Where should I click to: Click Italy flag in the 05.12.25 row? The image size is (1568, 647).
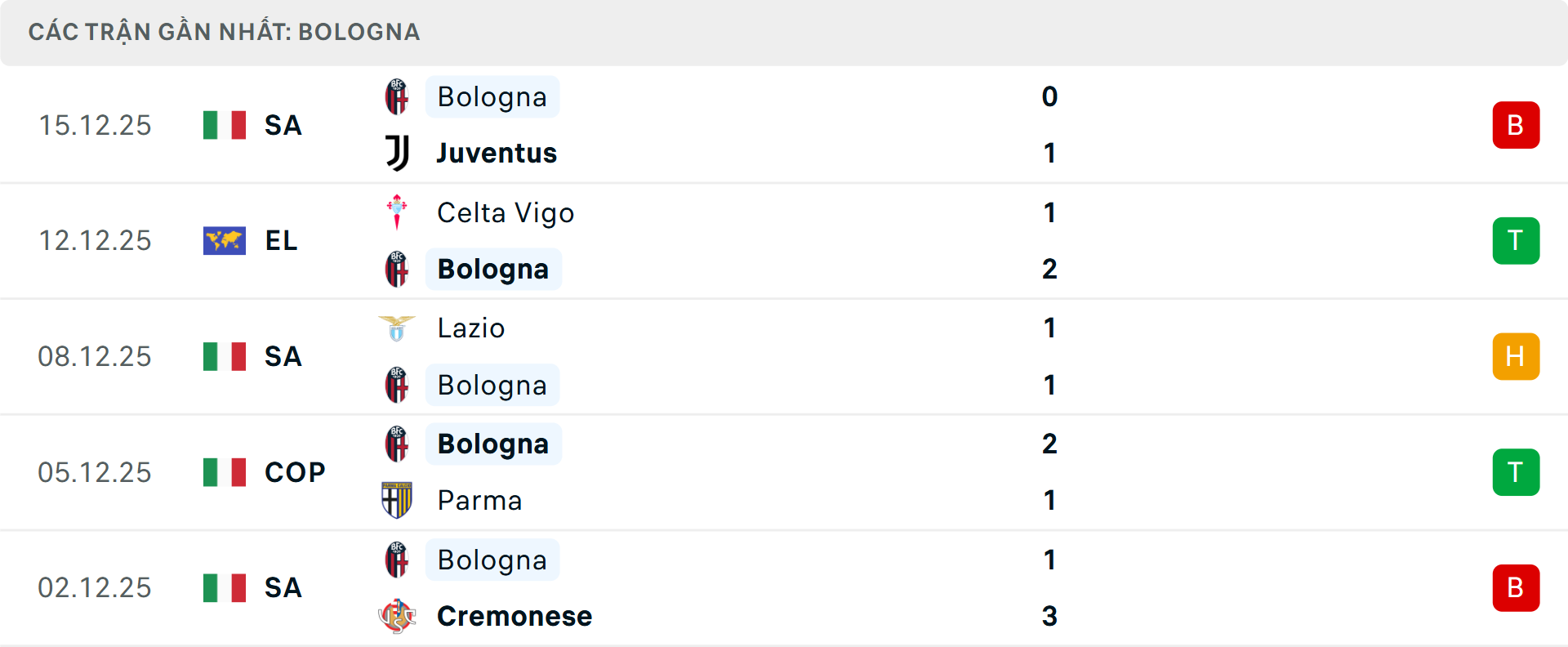coord(225,472)
